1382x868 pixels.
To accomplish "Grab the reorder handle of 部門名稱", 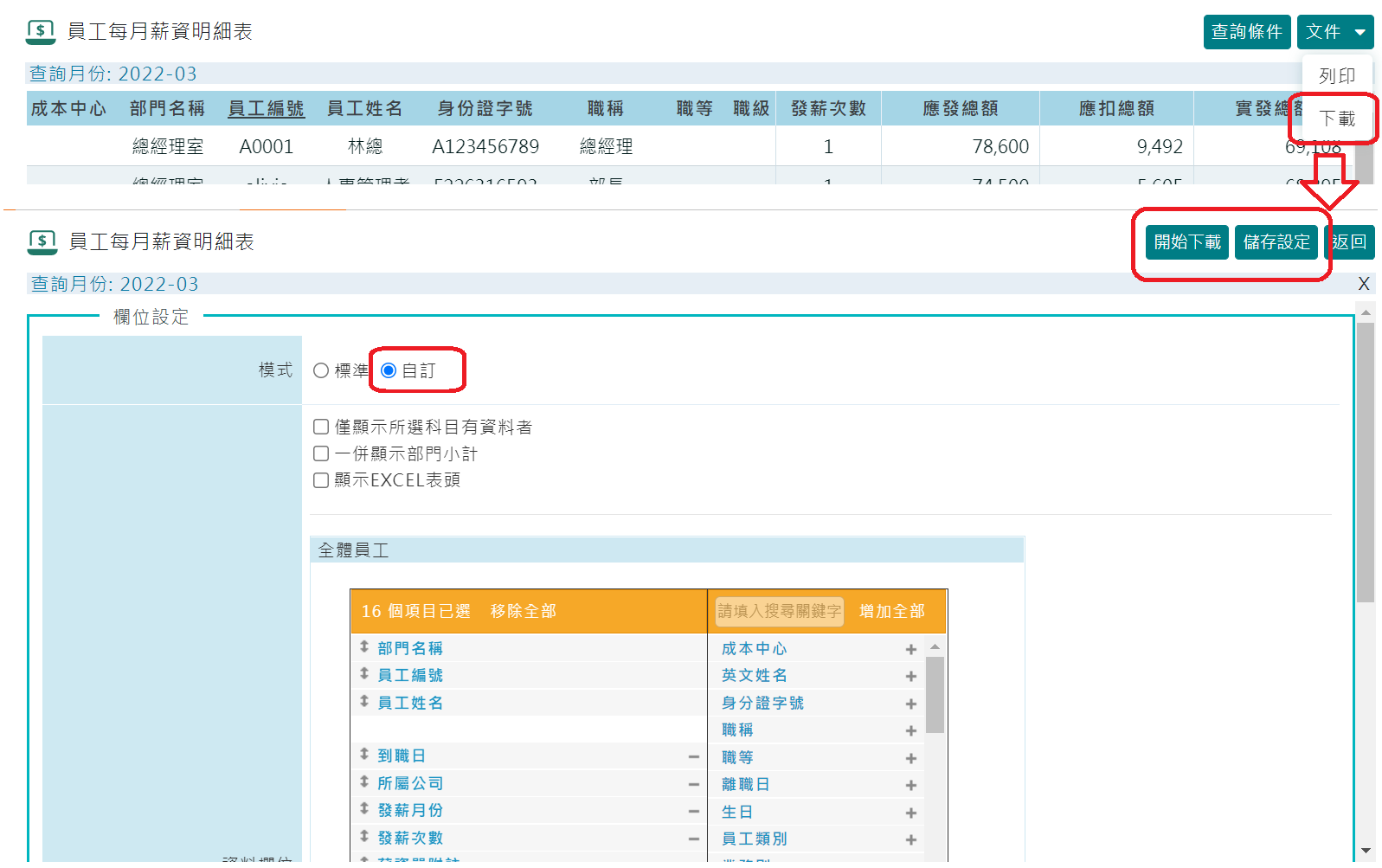I will (364, 646).
